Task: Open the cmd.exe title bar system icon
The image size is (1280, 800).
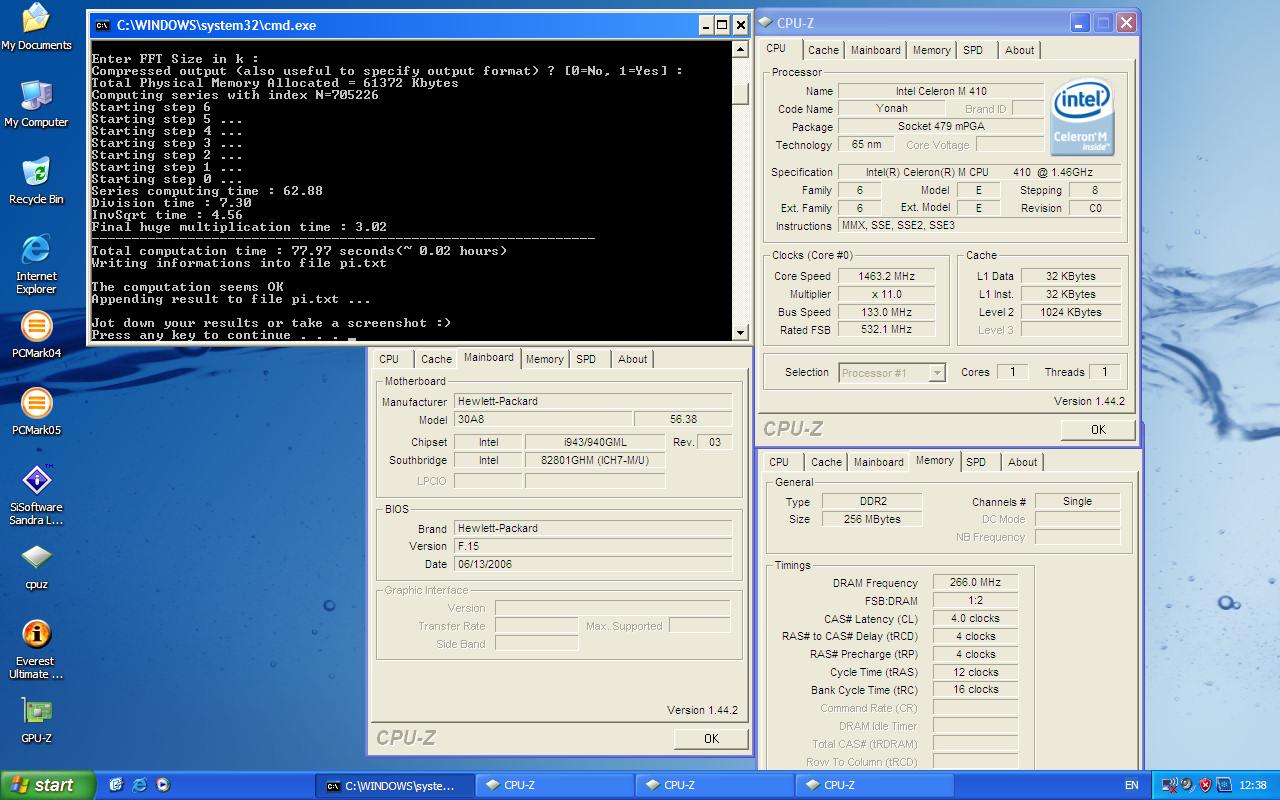Action: click(102, 25)
